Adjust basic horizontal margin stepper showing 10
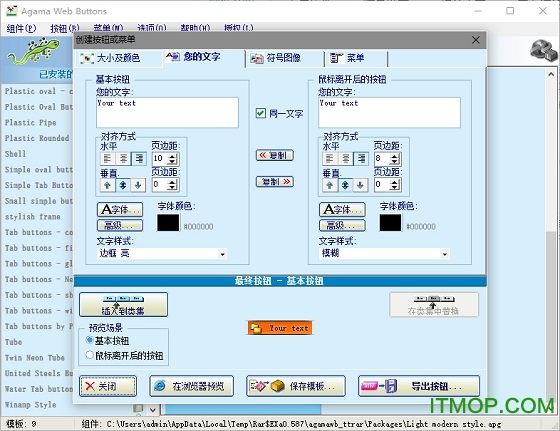This screenshot has height=431, width=560. pyautogui.click(x=172, y=159)
